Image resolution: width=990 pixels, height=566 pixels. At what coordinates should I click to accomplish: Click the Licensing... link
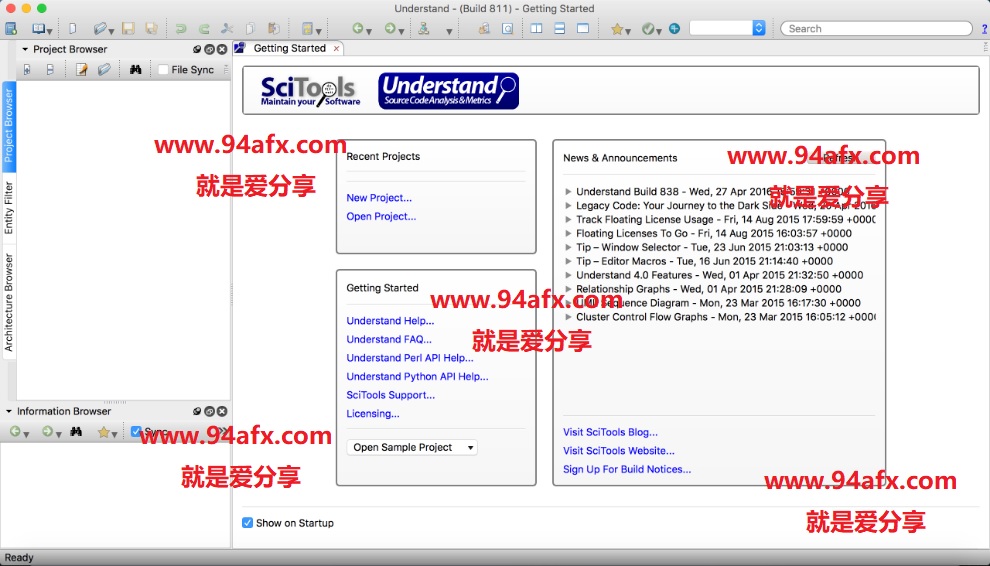click(373, 414)
